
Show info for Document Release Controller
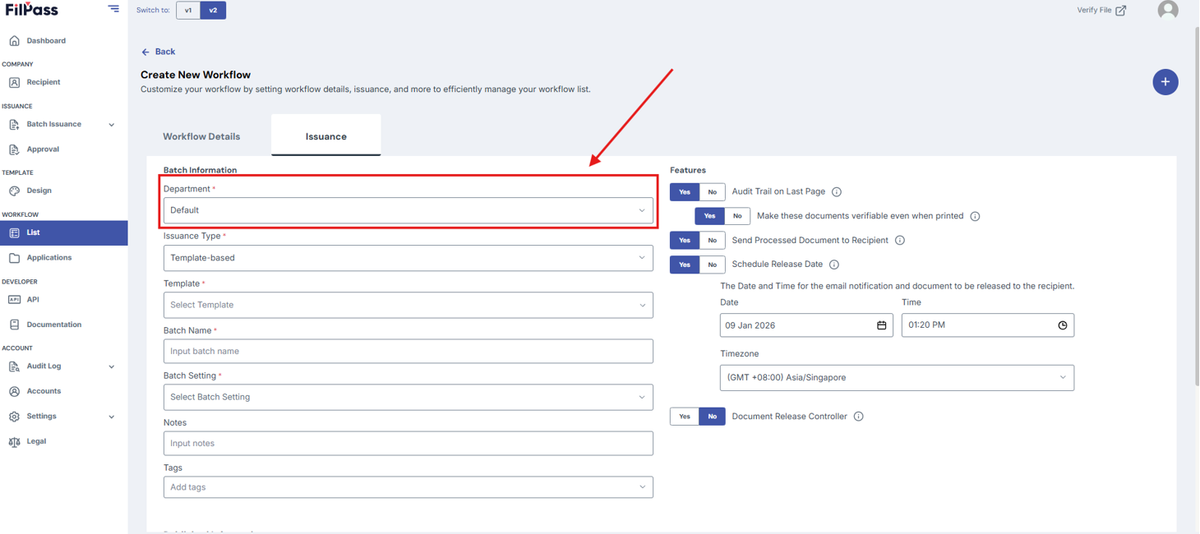[858, 416]
